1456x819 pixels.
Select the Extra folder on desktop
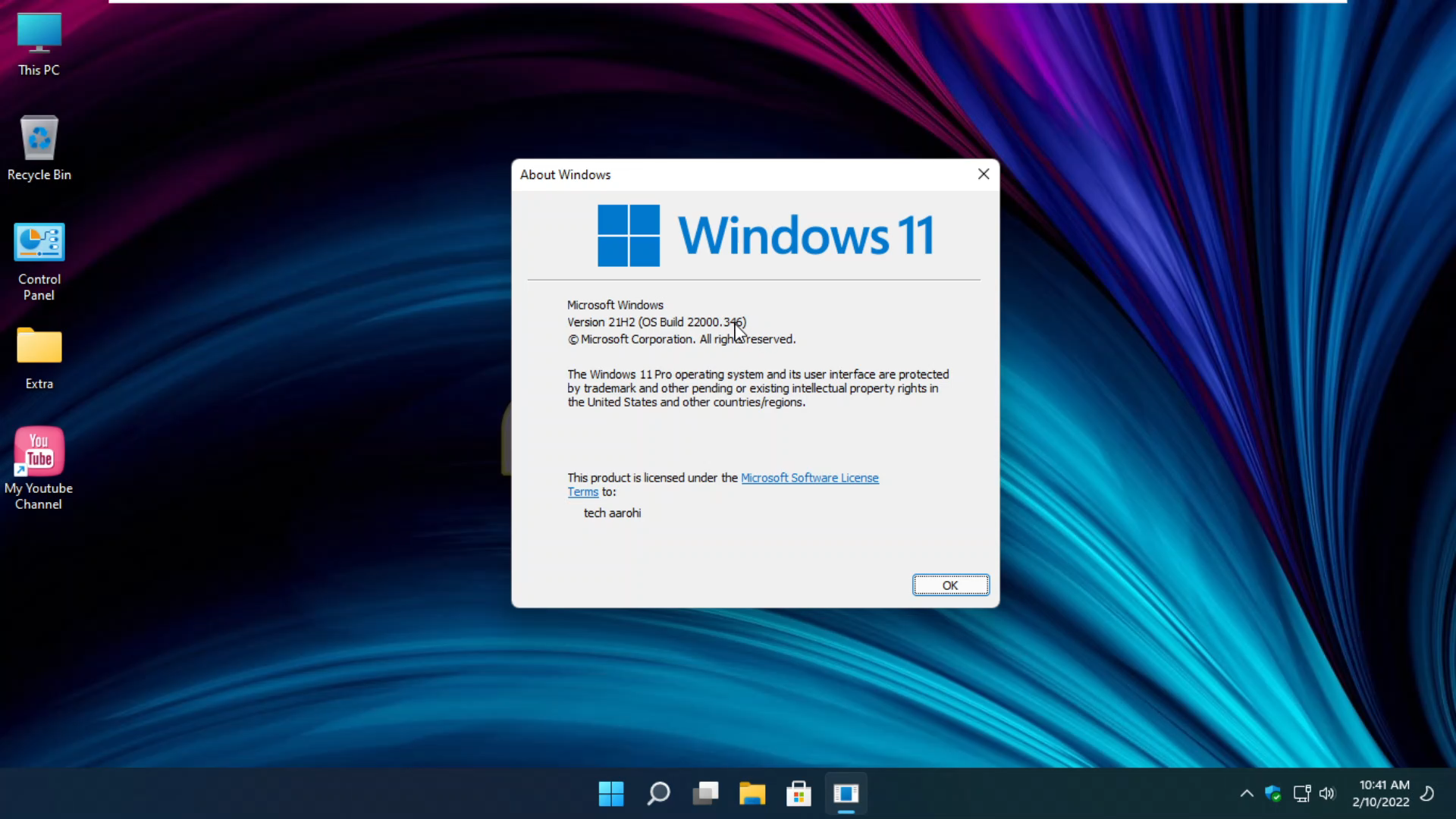tap(39, 359)
